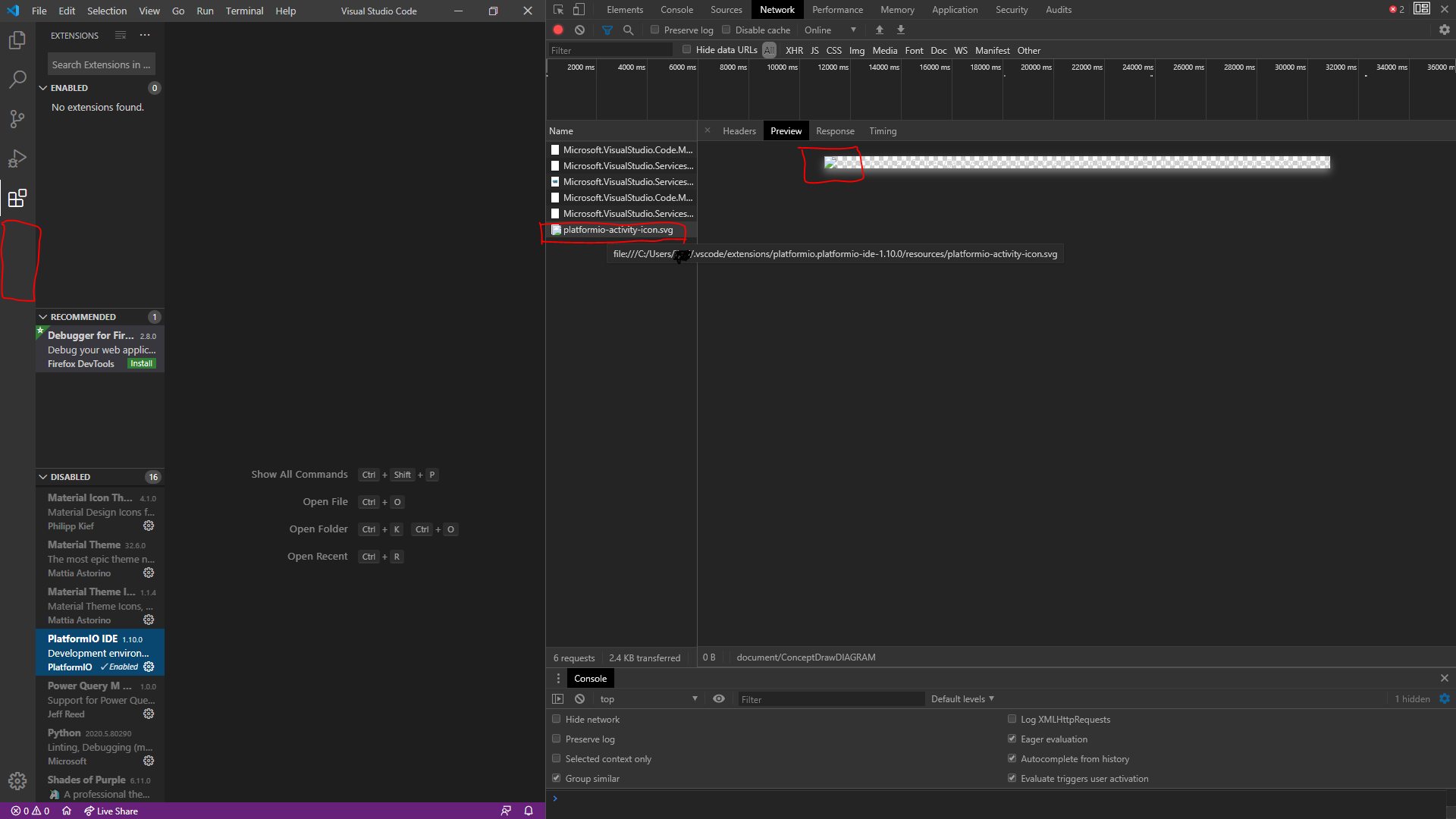Export HAR with the download arrow icon

tap(901, 30)
